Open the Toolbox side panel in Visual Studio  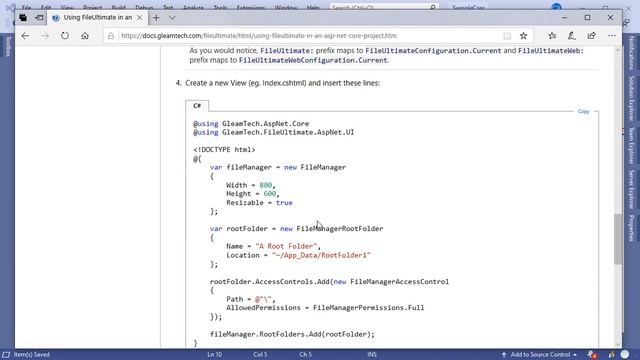[x=7, y=46]
